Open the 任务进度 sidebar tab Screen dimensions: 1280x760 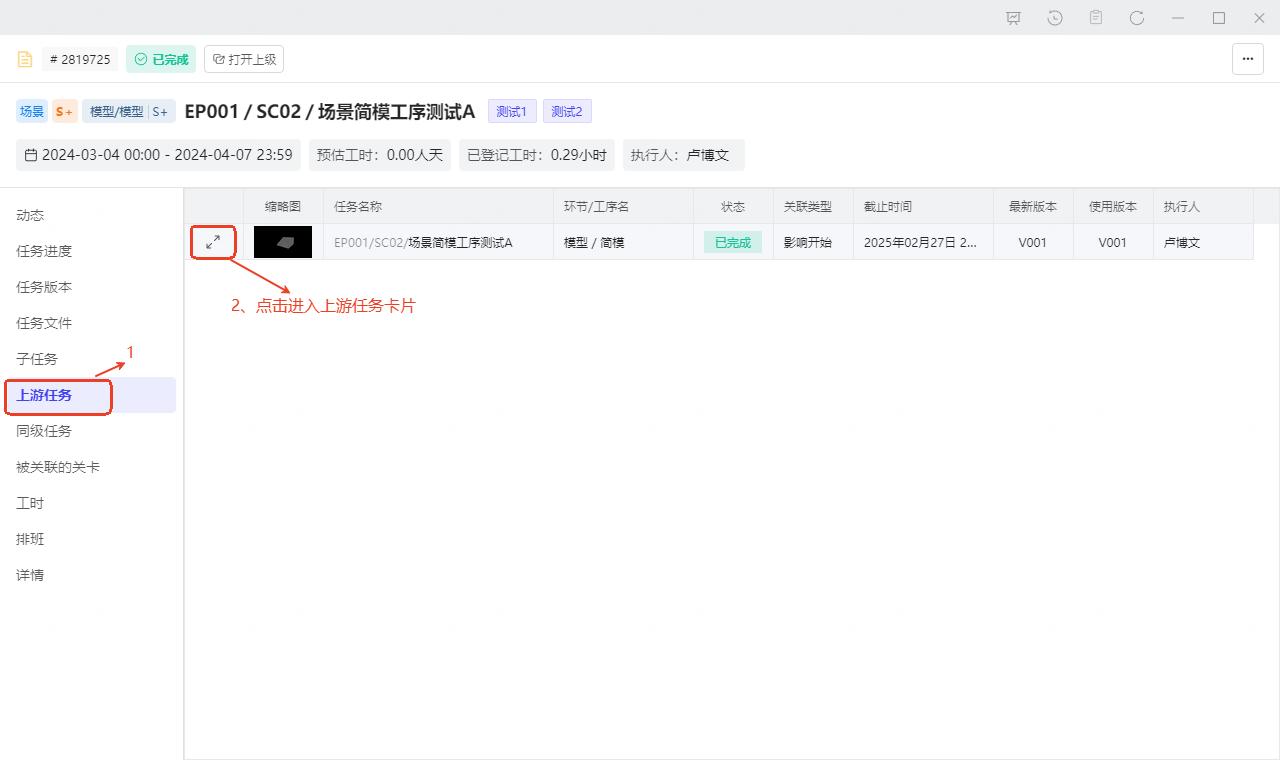[x=44, y=251]
